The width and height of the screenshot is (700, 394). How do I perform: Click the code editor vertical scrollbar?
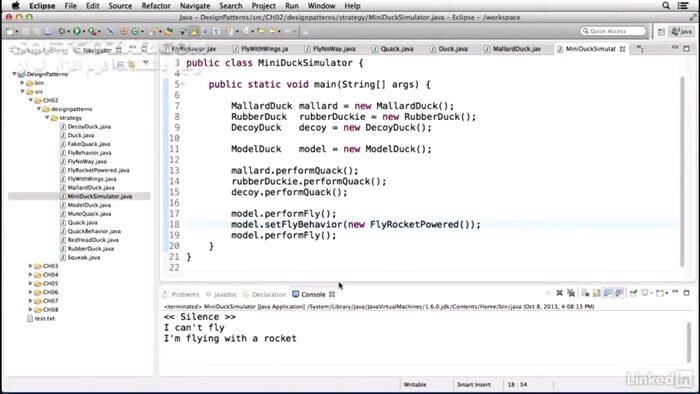pos(682,172)
